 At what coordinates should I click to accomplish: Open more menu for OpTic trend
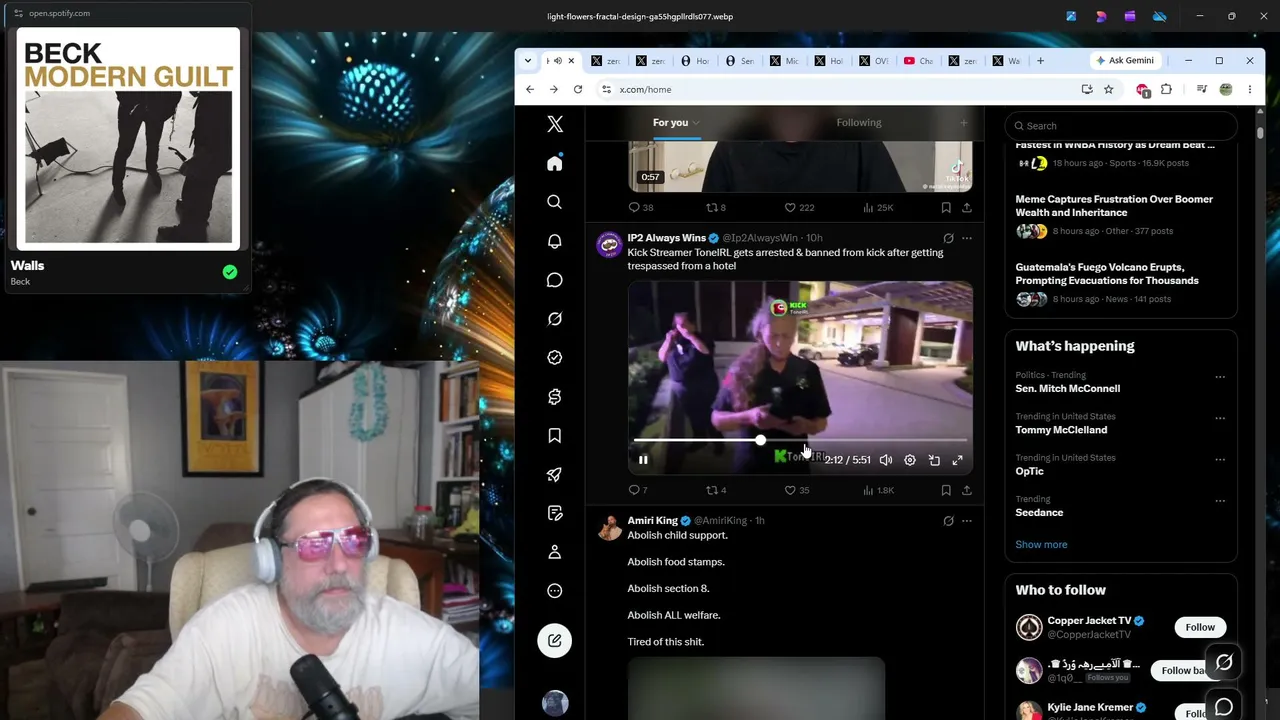(x=1220, y=460)
